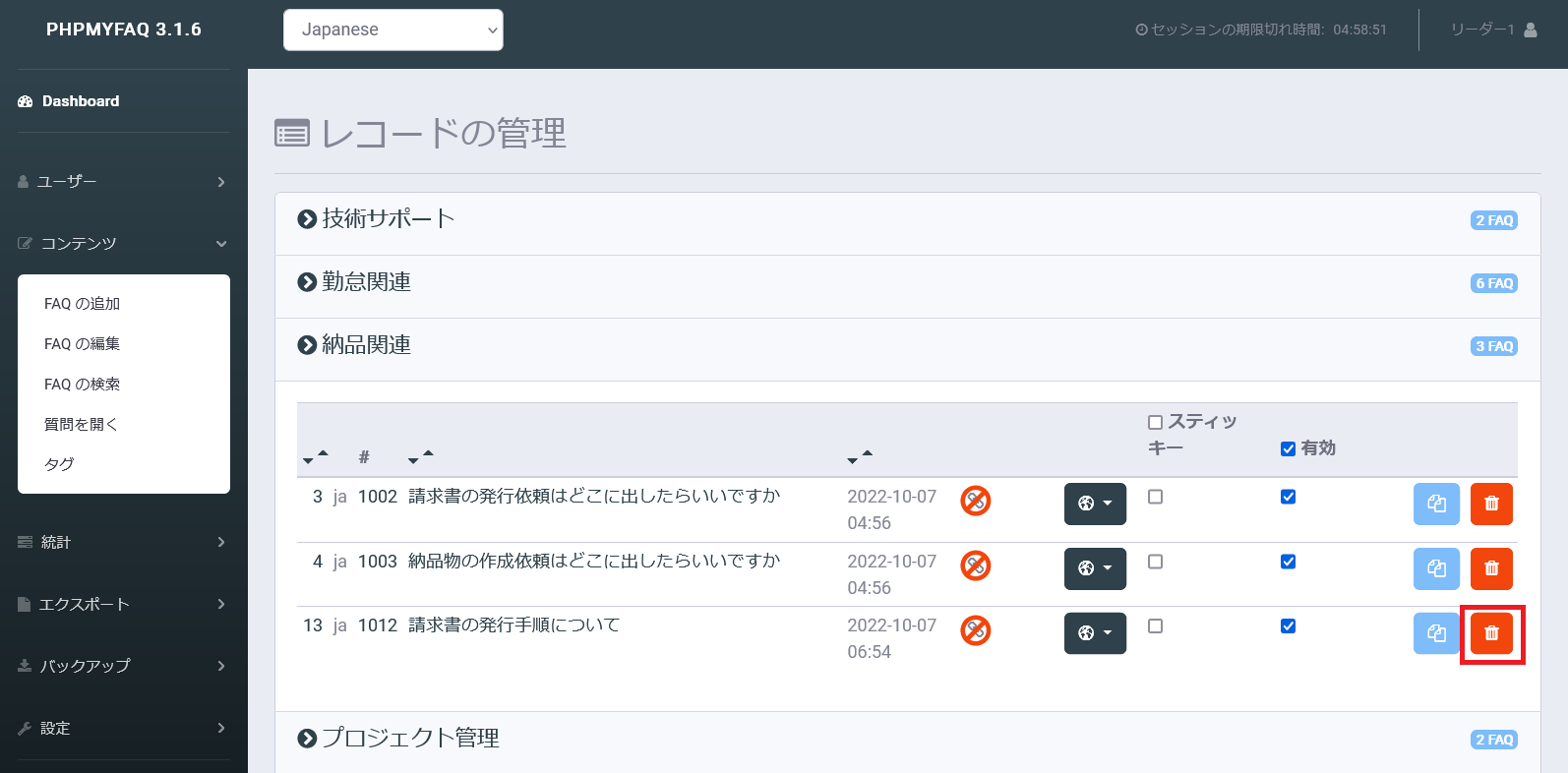Collapse the コンテンツ sidebar menu

point(124,243)
